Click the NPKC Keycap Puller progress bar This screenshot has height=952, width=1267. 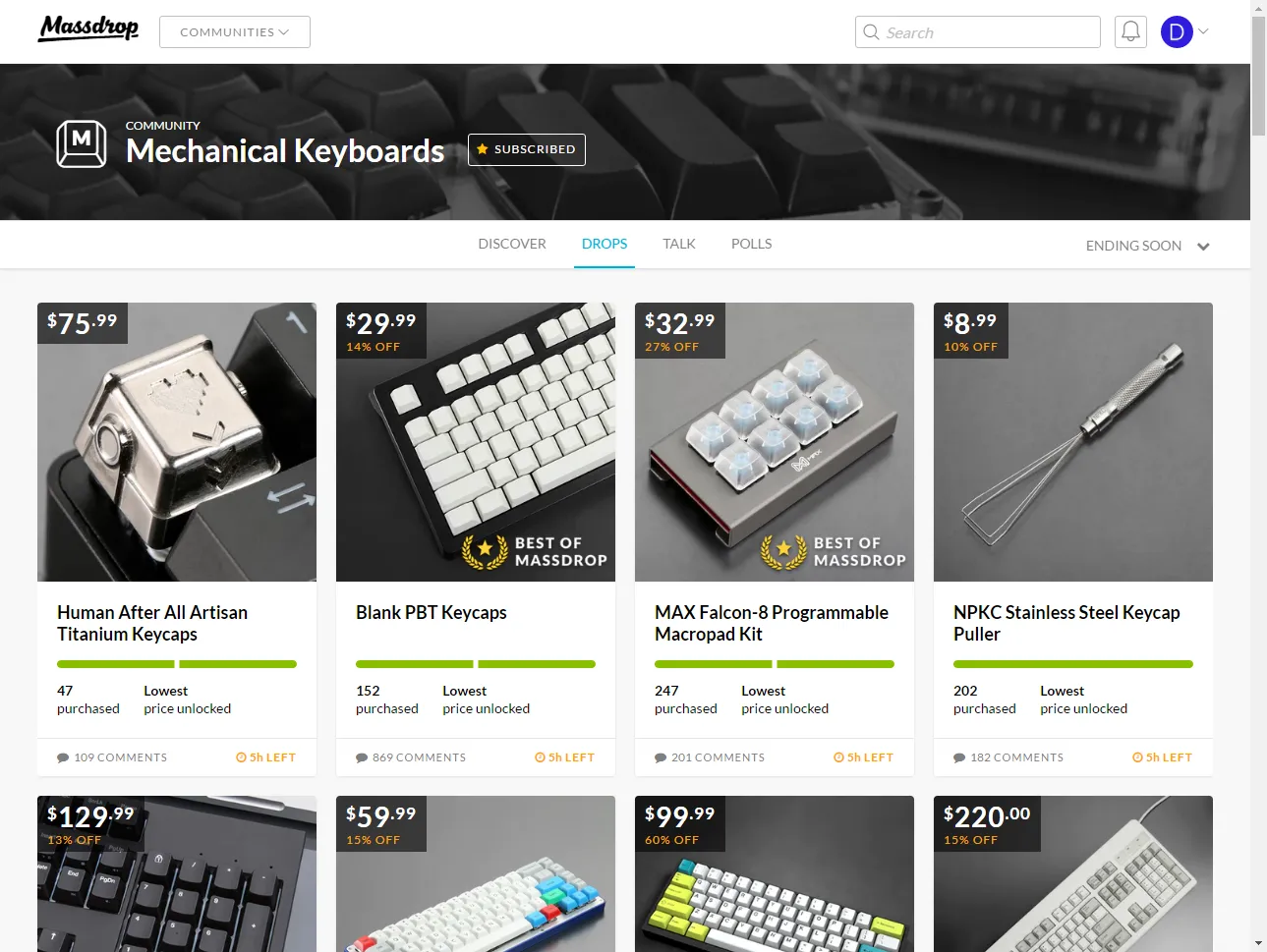[x=1073, y=664]
